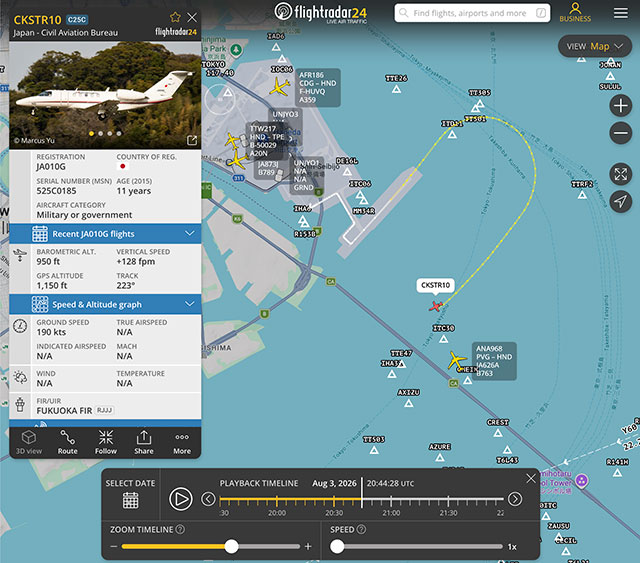Click the CREST waypoint triangle

(x=498, y=433)
